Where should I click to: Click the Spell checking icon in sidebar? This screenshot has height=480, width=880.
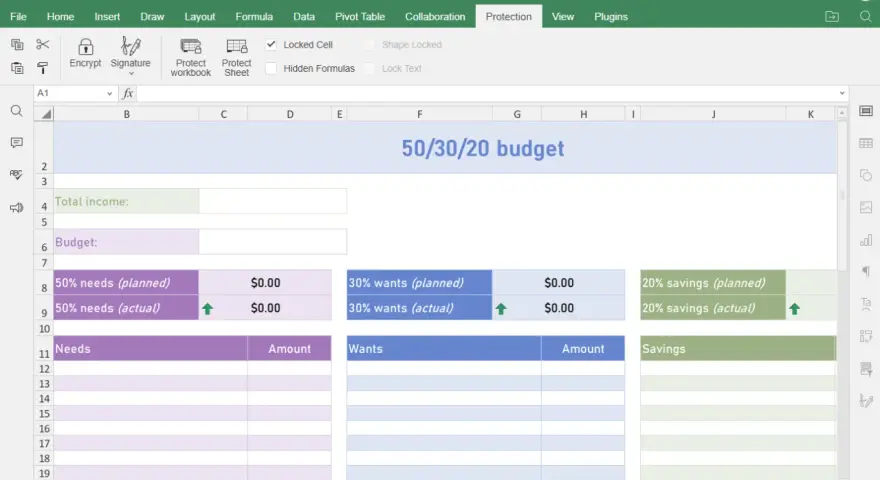17,175
